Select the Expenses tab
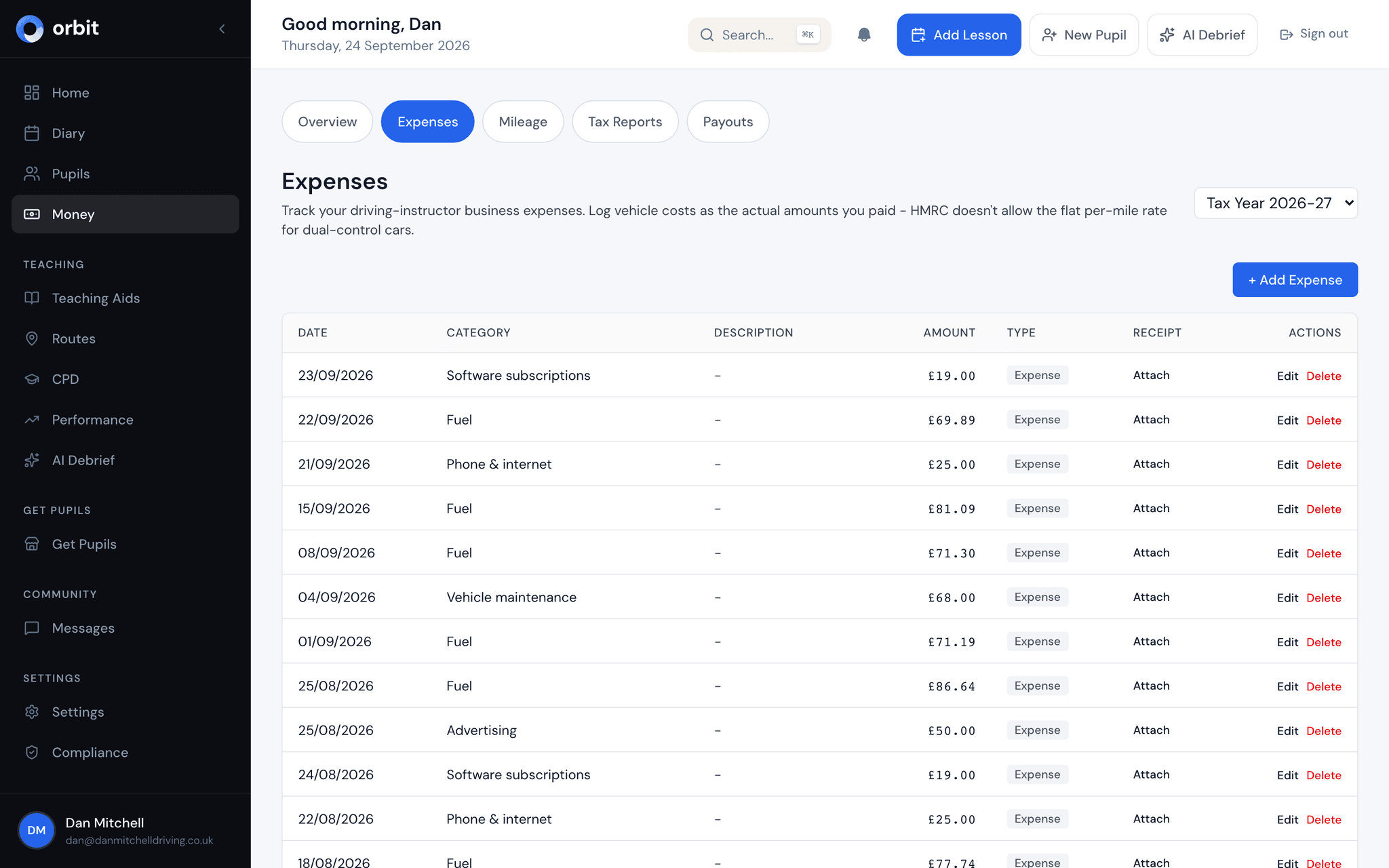The height and width of the screenshot is (868, 1389). click(x=427, y=122)
